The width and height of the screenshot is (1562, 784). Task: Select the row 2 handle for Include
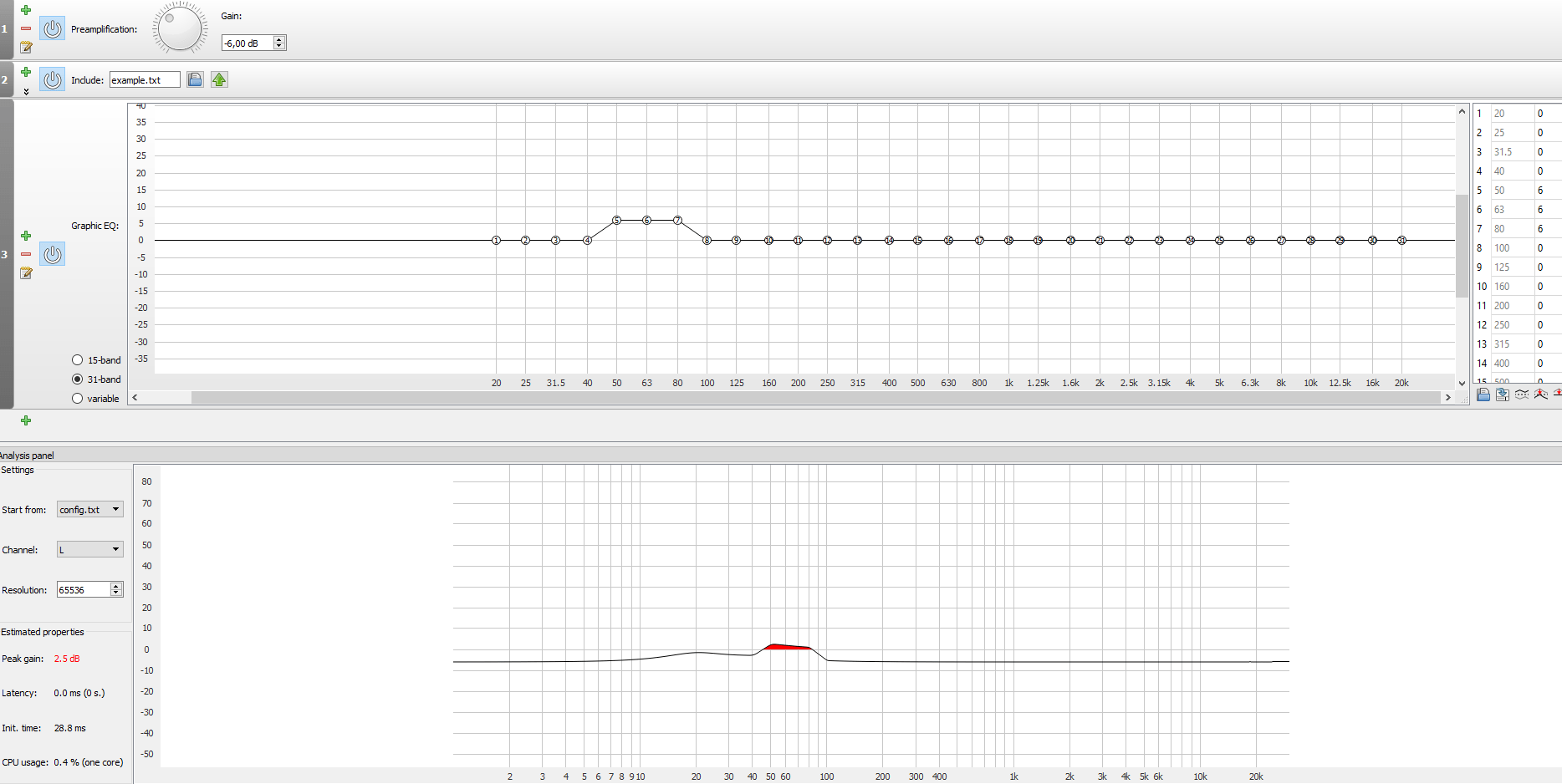coord(6,79)
